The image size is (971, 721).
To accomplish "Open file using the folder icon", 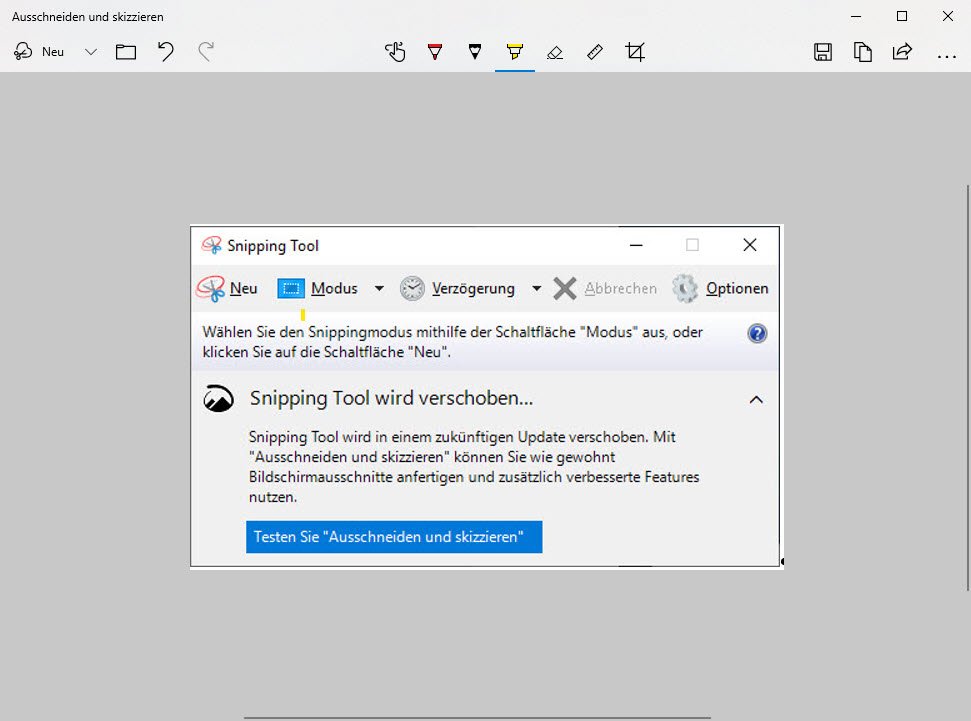I will tap(126, 52).
